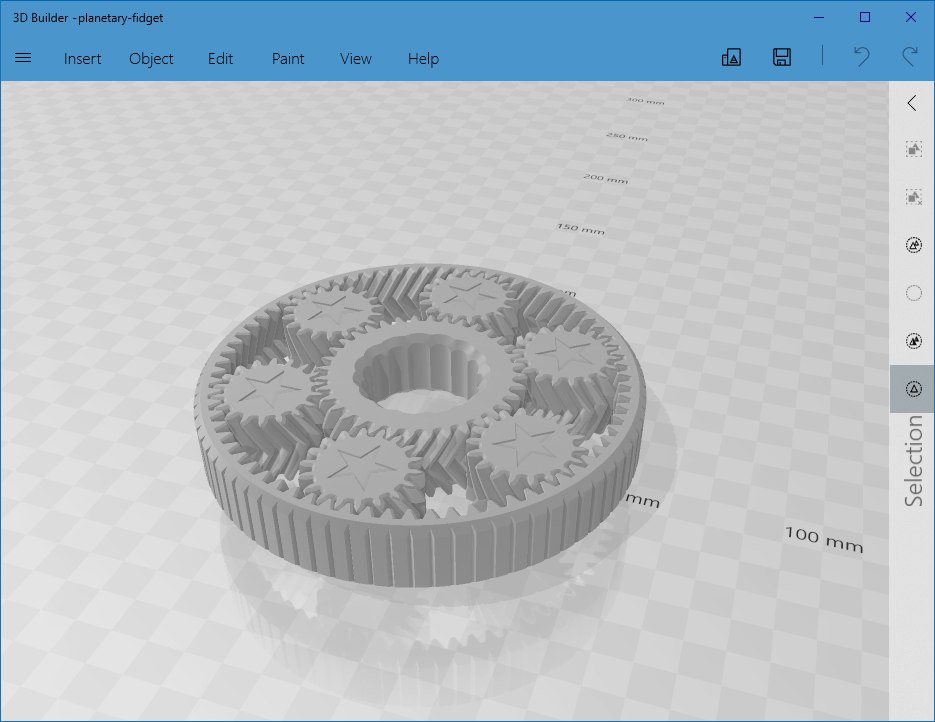Open the Object menu
935x722 pixels.
point(151,59)
